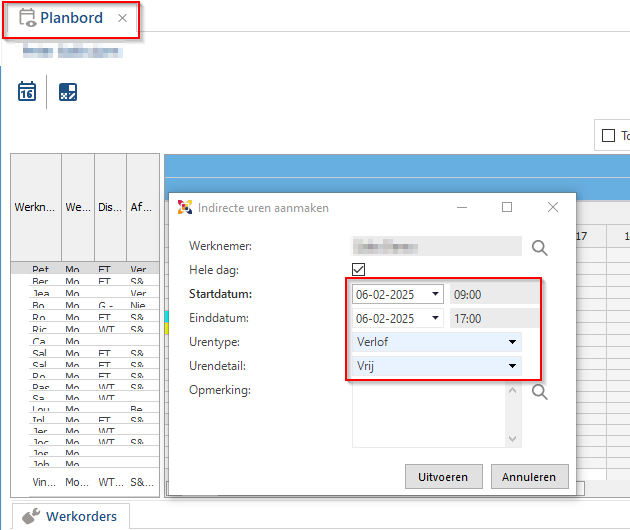The height and width of the screenshot is (530, 630).
Task: Click the Planbord tab calendar icon
Action: click(x=27, y=18)
